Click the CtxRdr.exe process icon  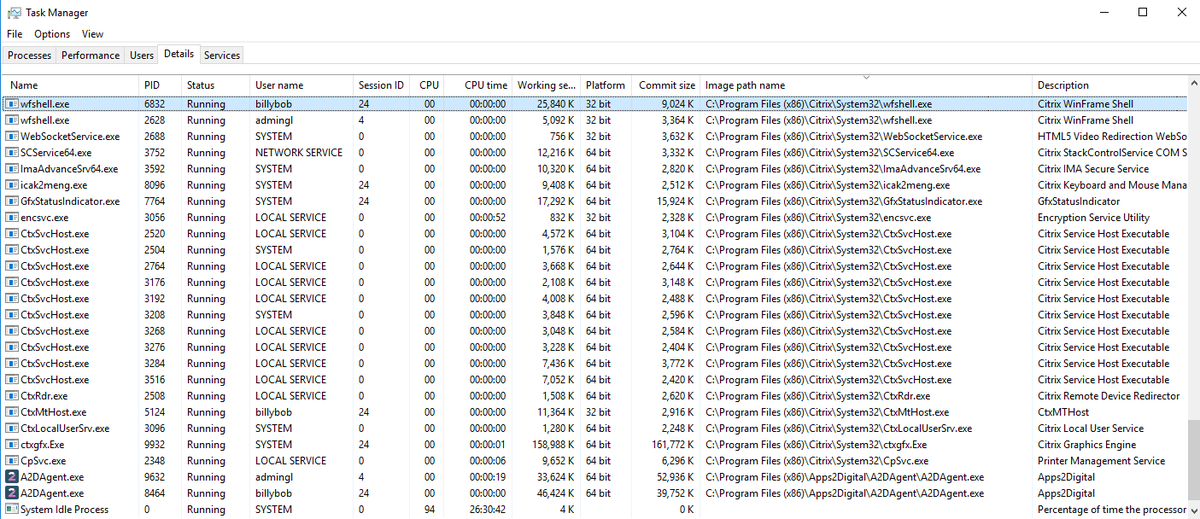coord(12,396)
